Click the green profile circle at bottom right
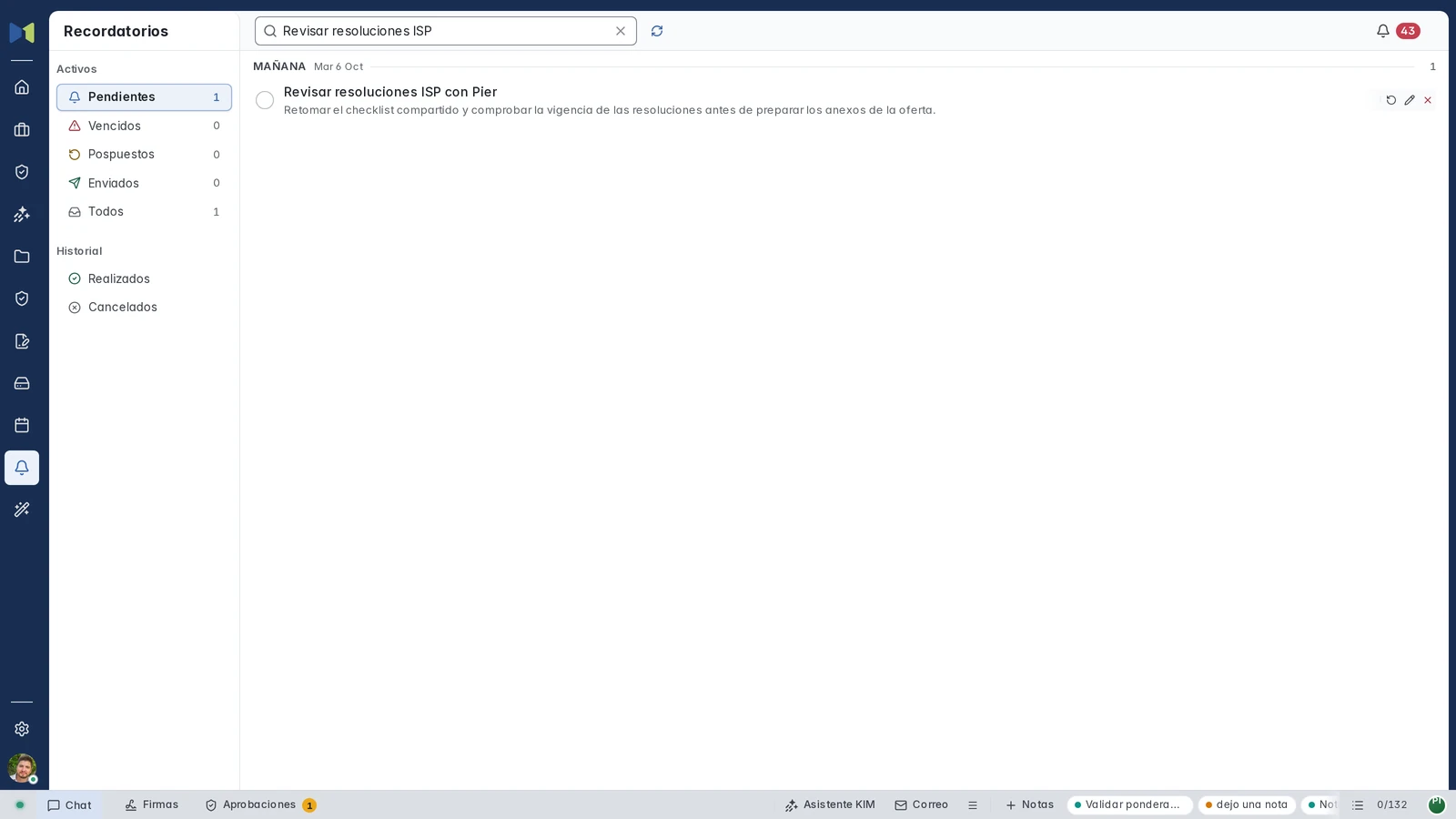This screenshot has width=1456, height=819. click(x=1437, y=805)
